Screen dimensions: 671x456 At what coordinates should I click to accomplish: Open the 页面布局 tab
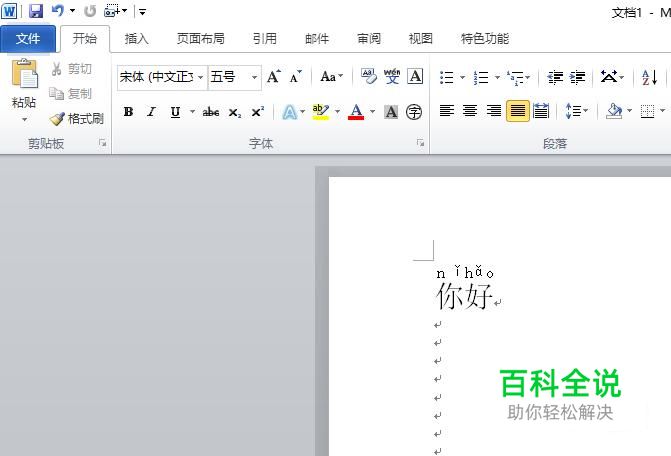click(201, 39)
